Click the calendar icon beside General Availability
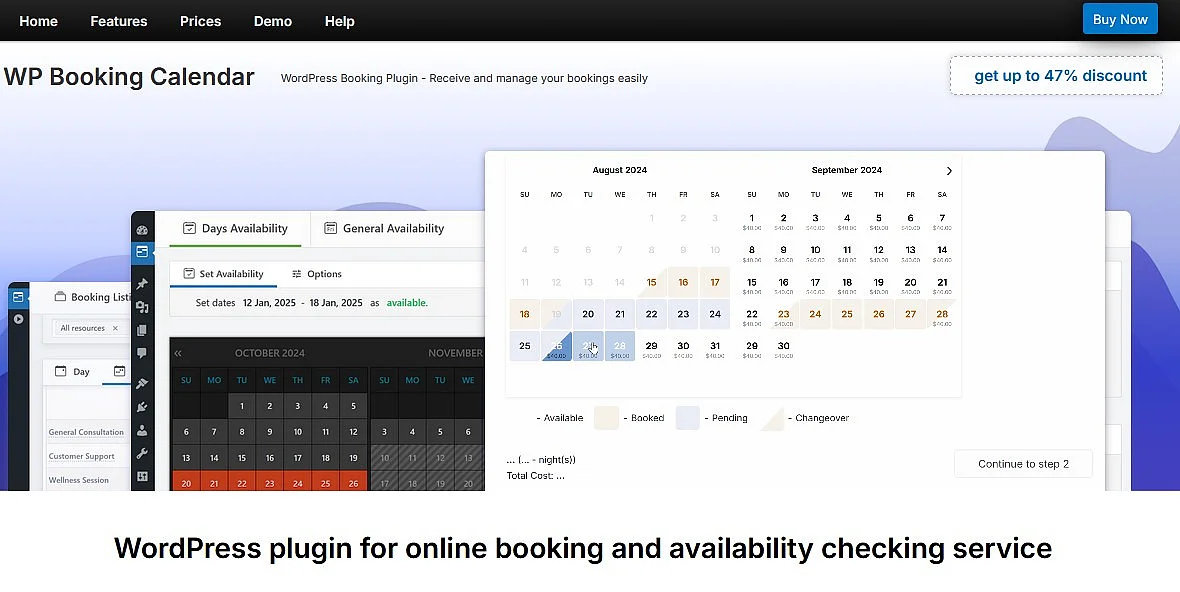Viewport: 1180px width, 592px height. [330, 228]
